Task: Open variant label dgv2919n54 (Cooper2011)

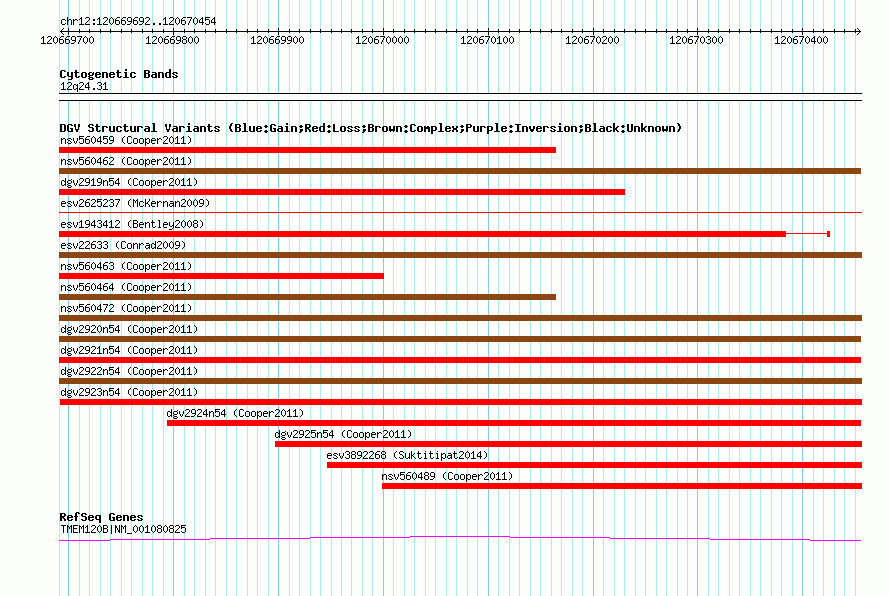Action: (129, 182)
